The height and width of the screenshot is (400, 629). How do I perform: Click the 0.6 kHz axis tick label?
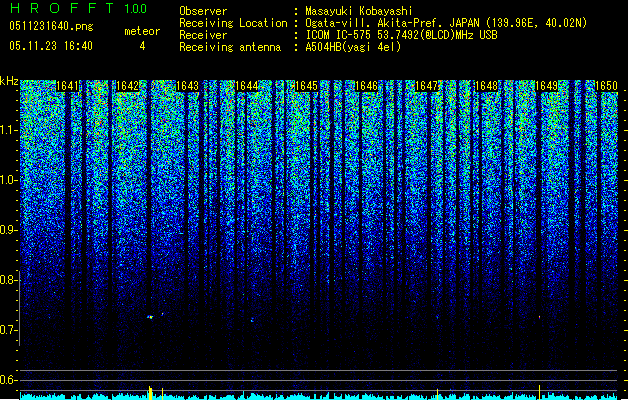tap(8, 380)
